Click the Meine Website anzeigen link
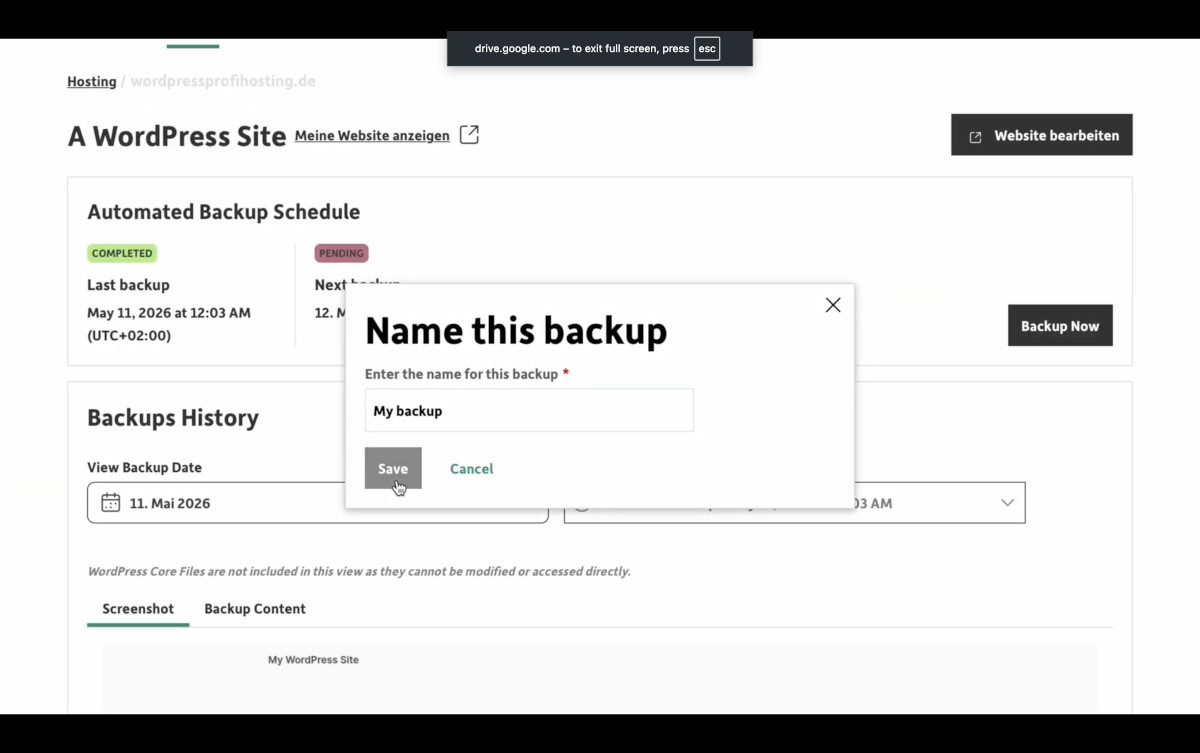 coord(372,135)
